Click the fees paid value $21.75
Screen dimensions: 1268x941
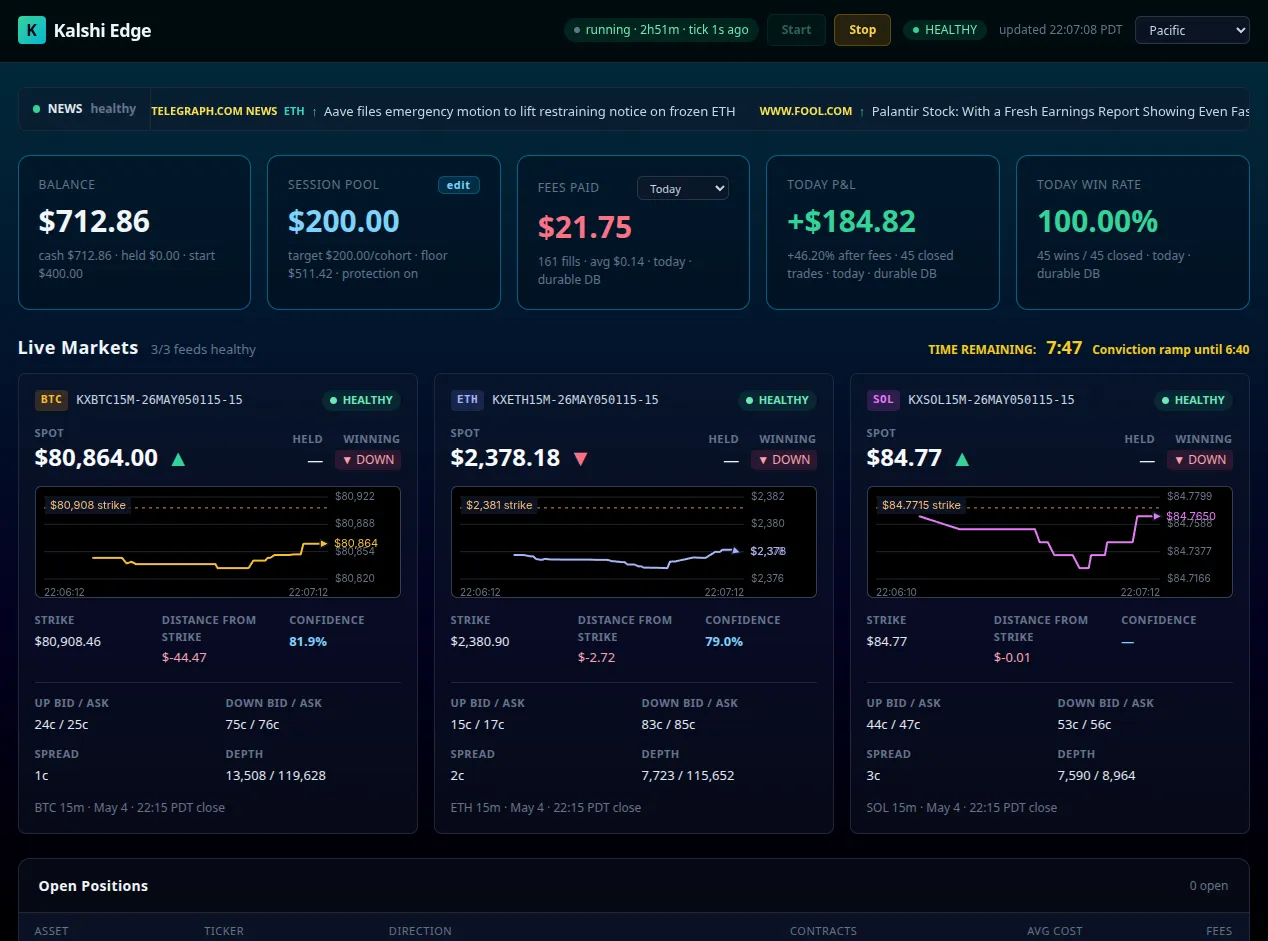pyautogui.click(x=585, y=227)
